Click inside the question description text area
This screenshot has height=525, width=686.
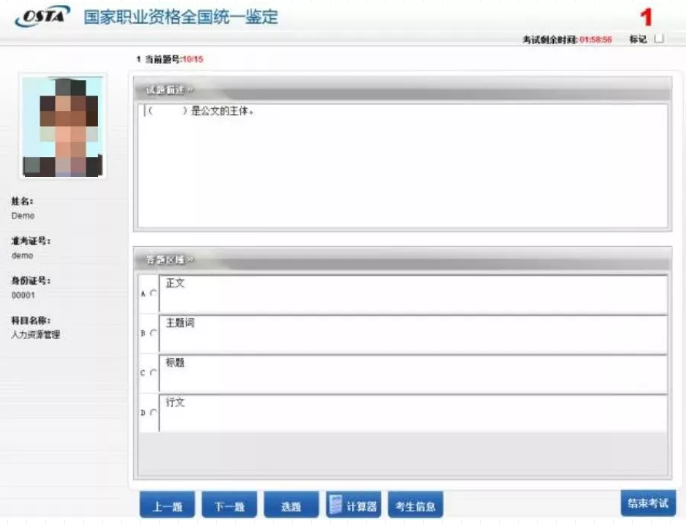401,165
